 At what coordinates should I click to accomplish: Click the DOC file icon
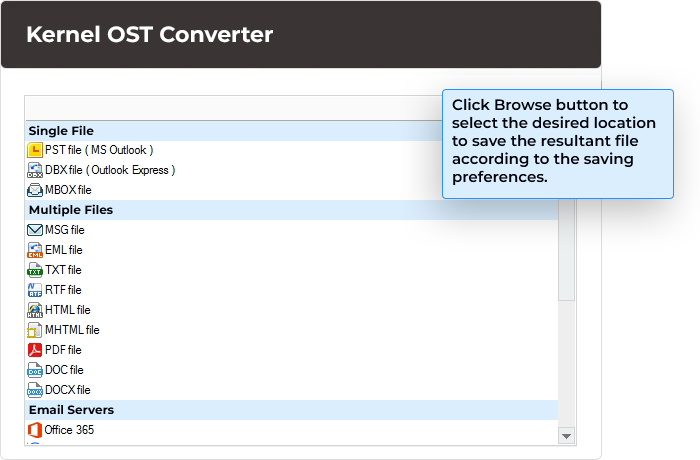tap(35, 370)
